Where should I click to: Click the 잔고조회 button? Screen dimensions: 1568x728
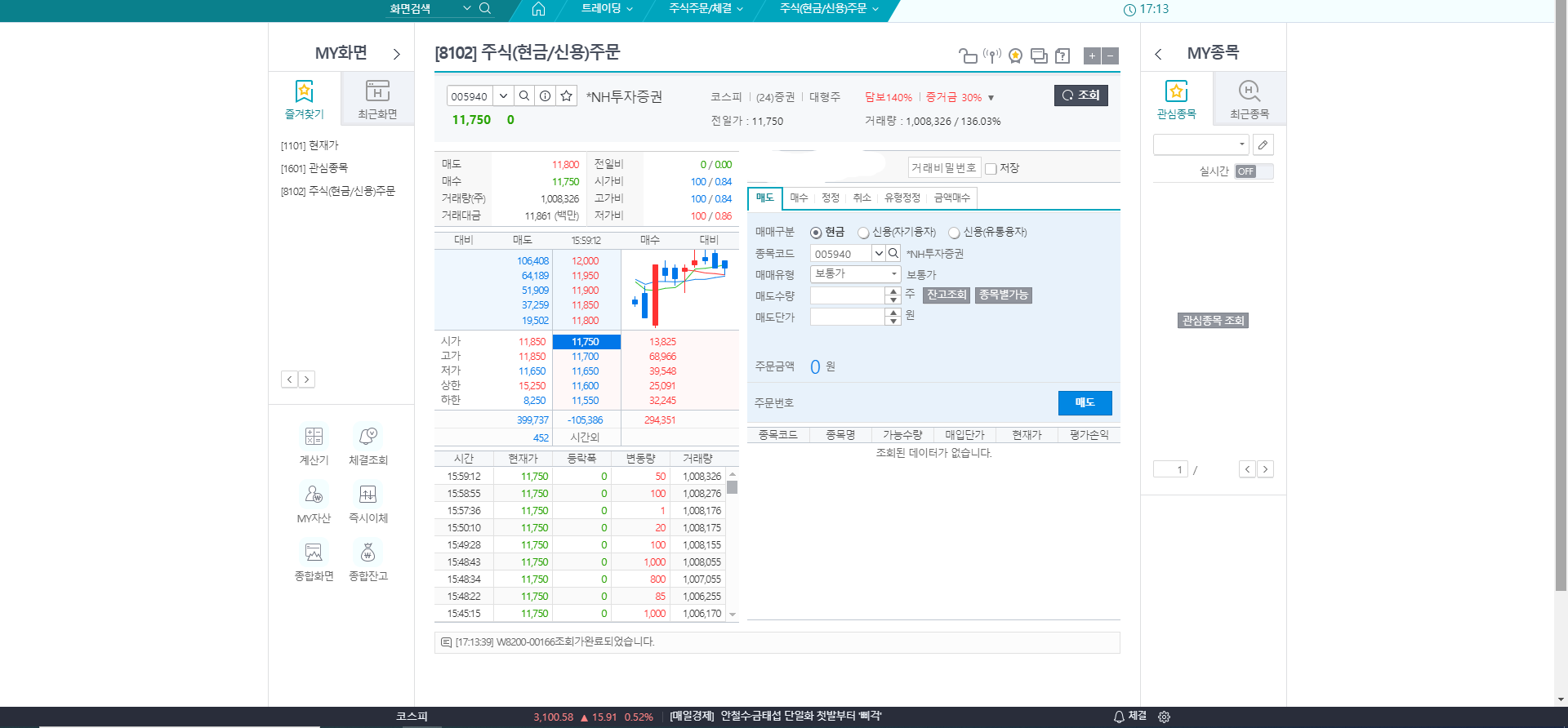coord(947,295)
